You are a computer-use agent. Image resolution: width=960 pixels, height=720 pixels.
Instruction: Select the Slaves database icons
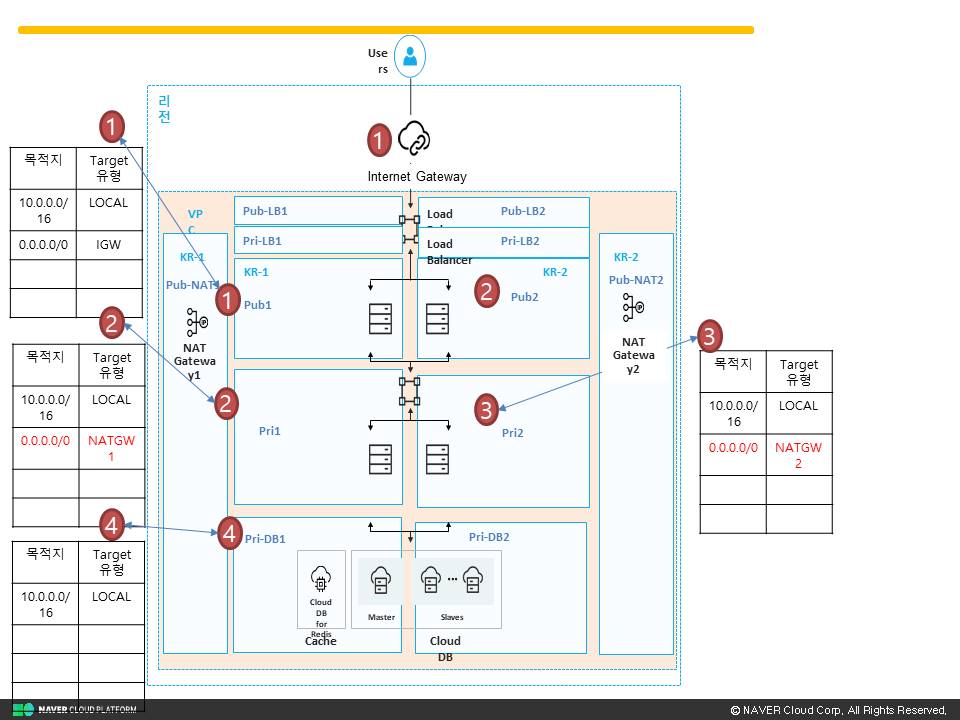coord(452,579)
